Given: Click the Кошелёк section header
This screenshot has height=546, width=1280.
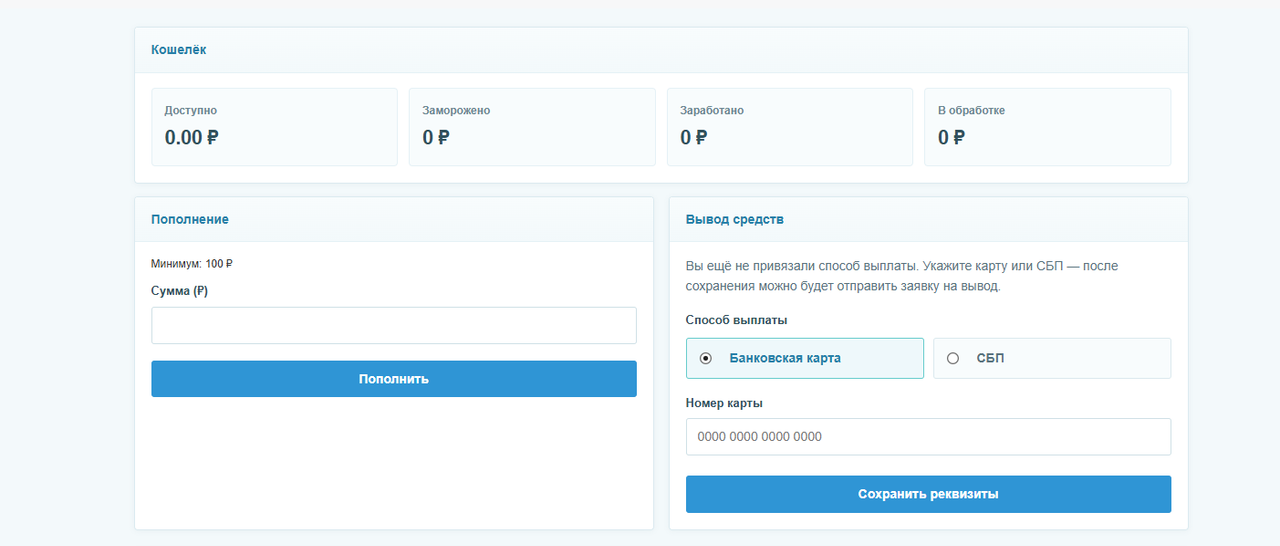Looking at the screenshot, I should pyautogui.click(x=661, y=50).
